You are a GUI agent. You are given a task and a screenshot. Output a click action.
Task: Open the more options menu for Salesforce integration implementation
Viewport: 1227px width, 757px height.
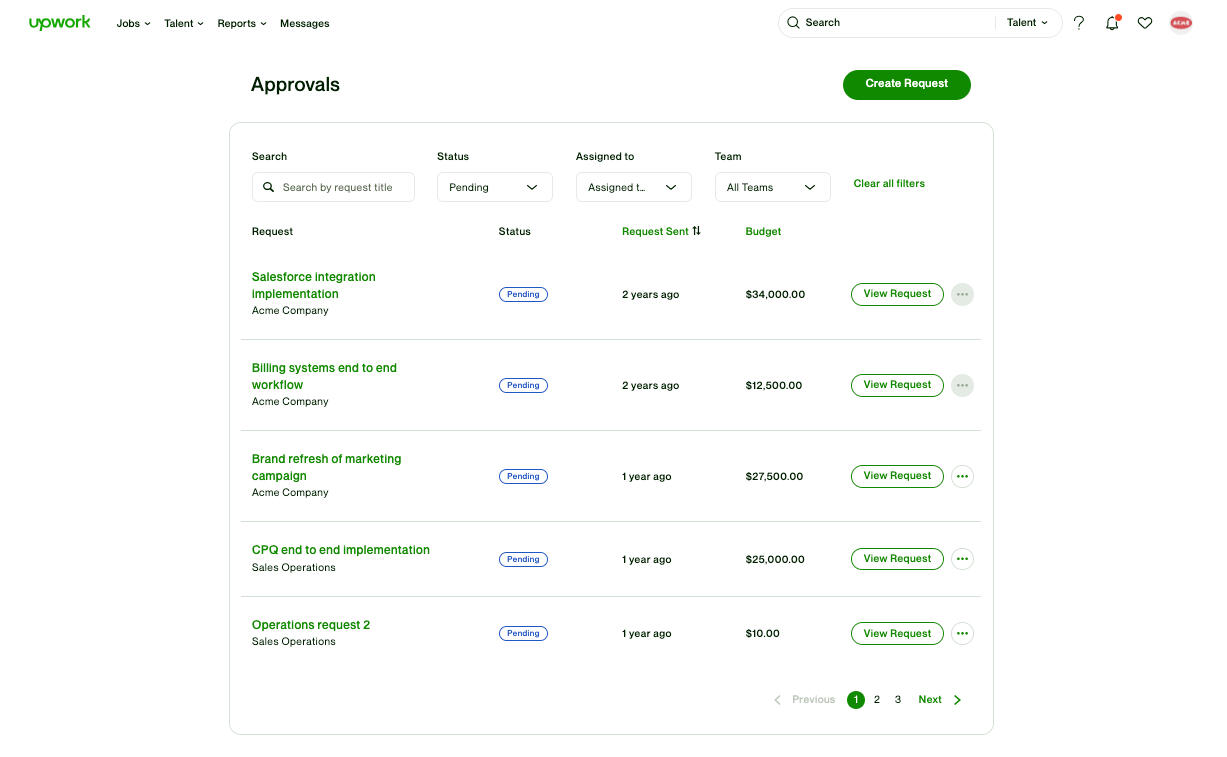coord(962,294)
